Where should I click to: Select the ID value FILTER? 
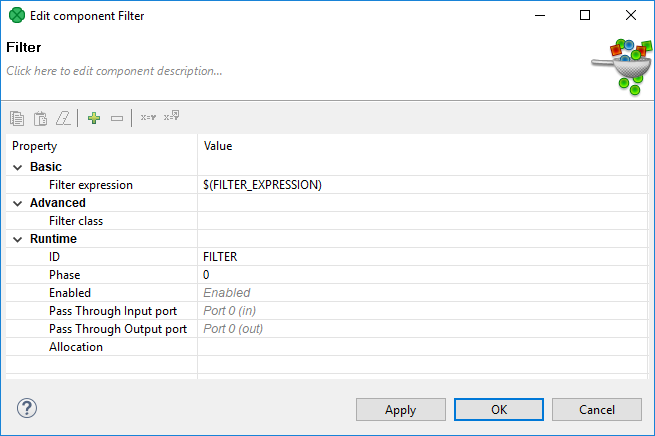[x=220, y=257]
